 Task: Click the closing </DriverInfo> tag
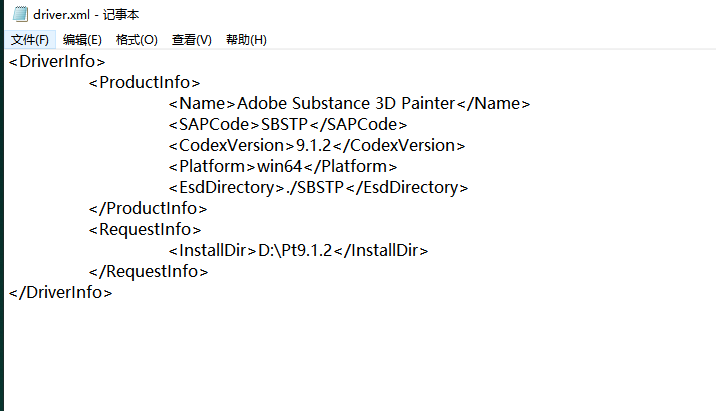pyautogui.click(x=60, y=292)
